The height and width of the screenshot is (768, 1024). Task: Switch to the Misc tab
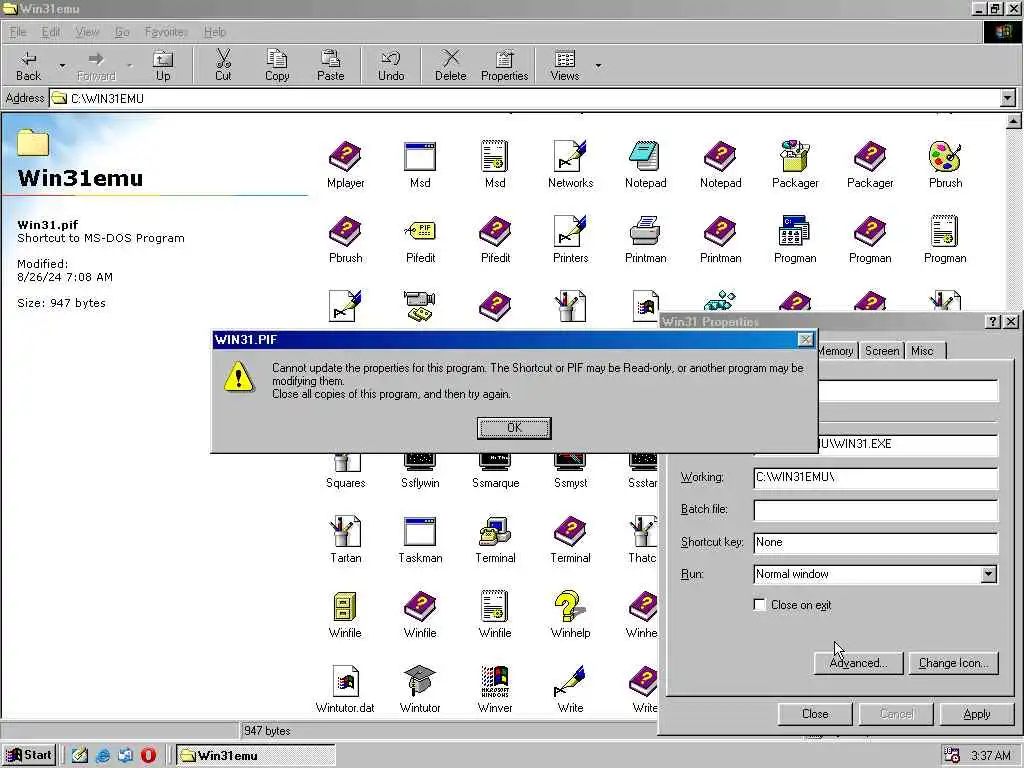tap(922, 351)
